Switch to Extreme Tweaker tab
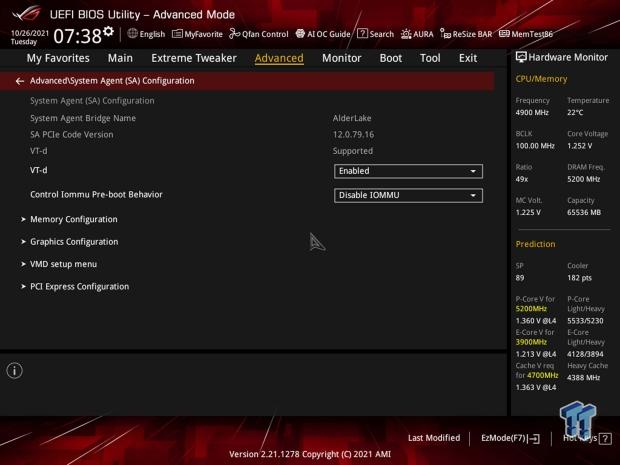 [x=194, y=58]
